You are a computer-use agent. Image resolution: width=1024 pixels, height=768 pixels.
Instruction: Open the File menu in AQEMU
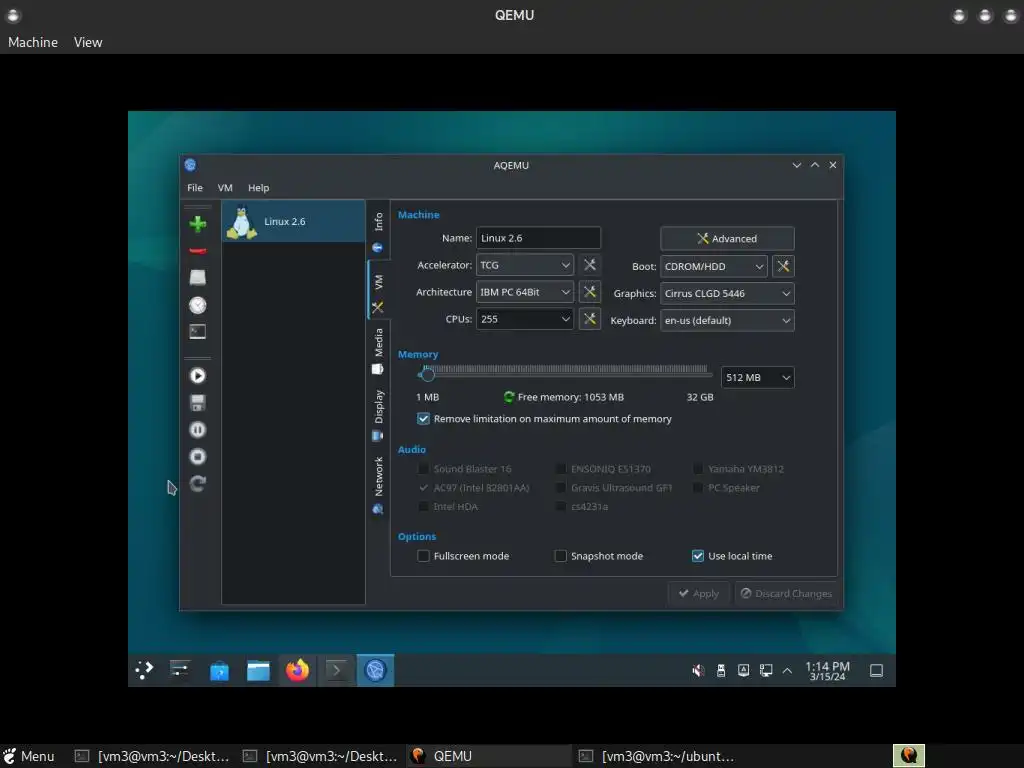tap(195, 187)
